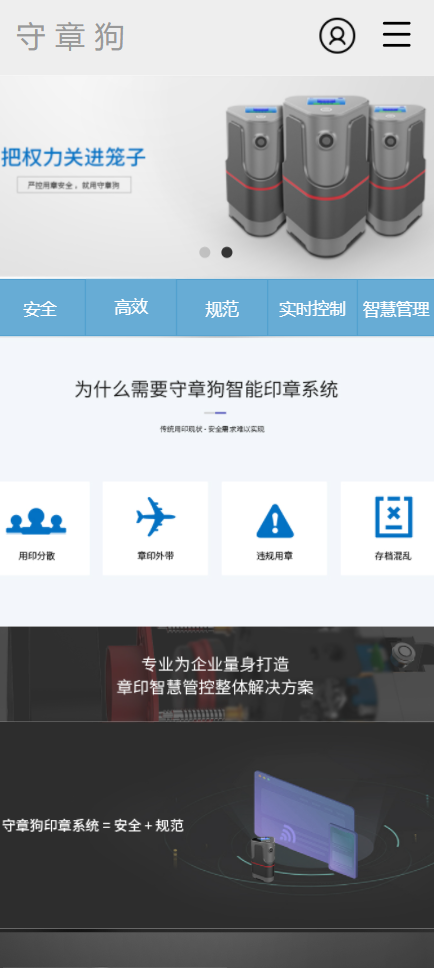Click the 违规用章 warning triangle icon
434x968 pixels.
coord(275,521)
